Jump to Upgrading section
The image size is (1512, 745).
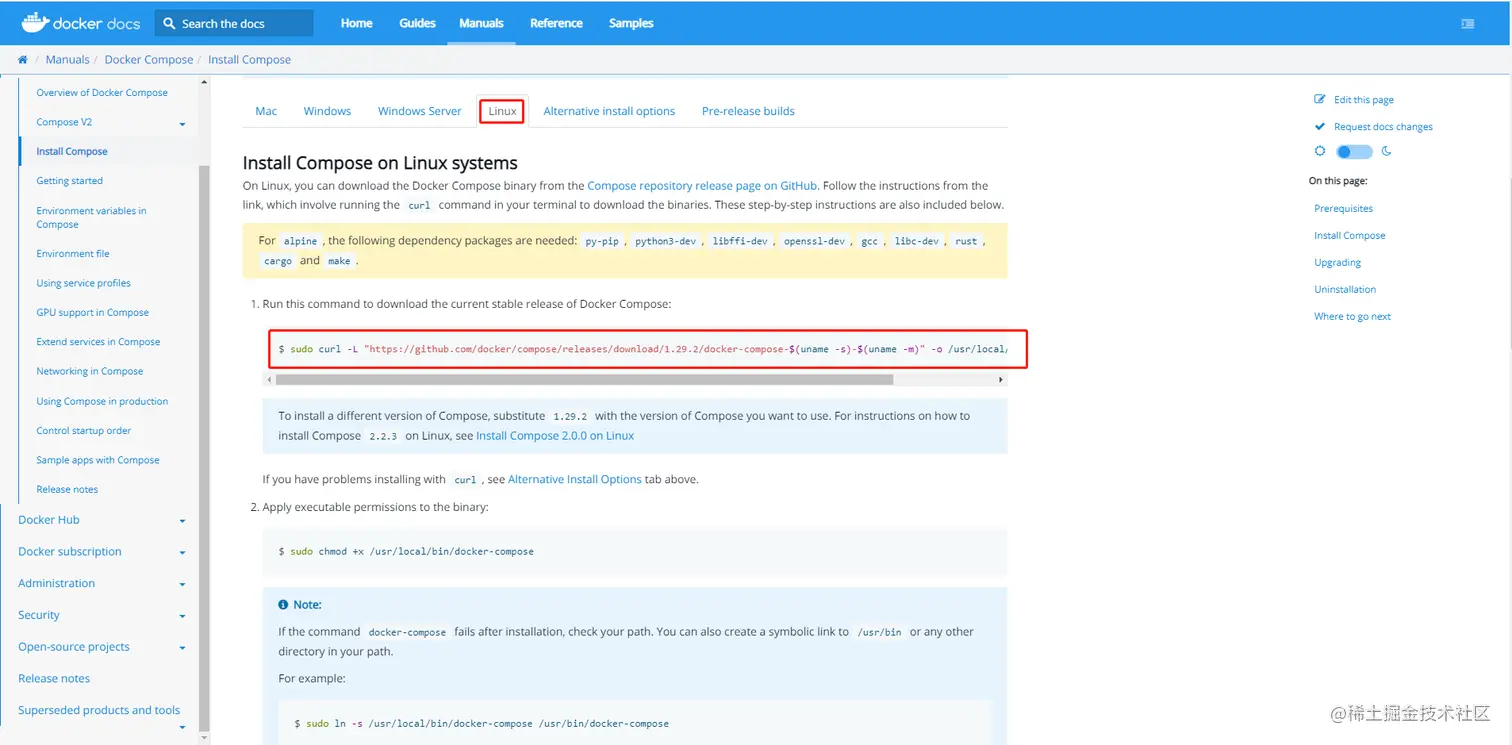[x=1337, y=263]
